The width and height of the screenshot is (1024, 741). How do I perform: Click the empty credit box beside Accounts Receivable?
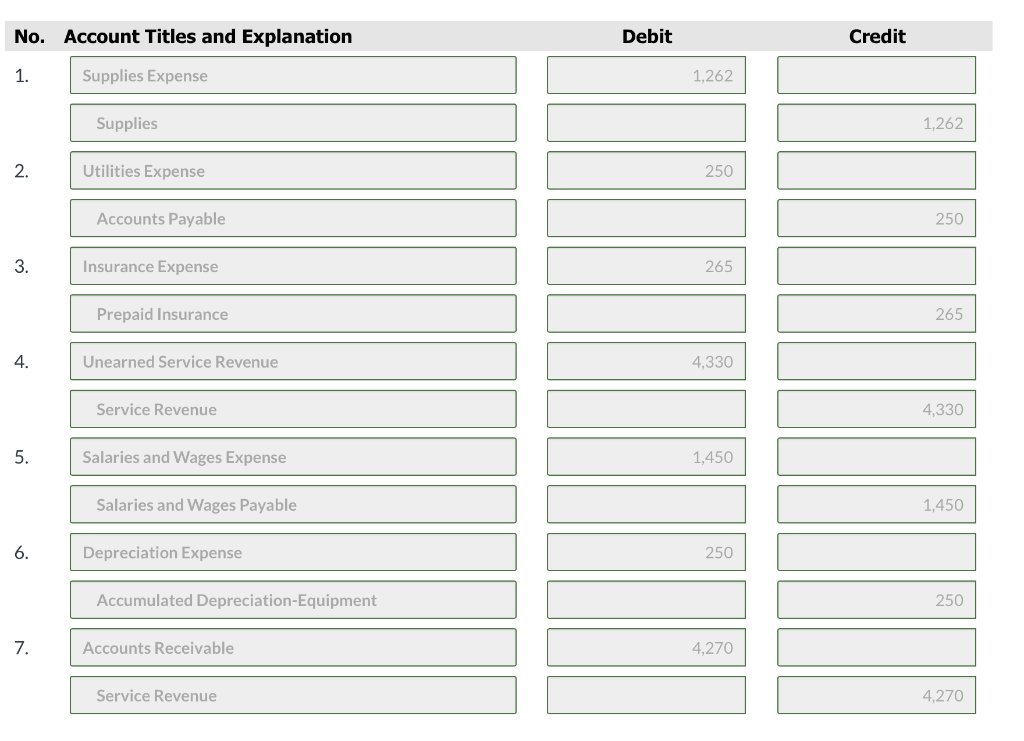pyautogui.click(x=876, y=647)
